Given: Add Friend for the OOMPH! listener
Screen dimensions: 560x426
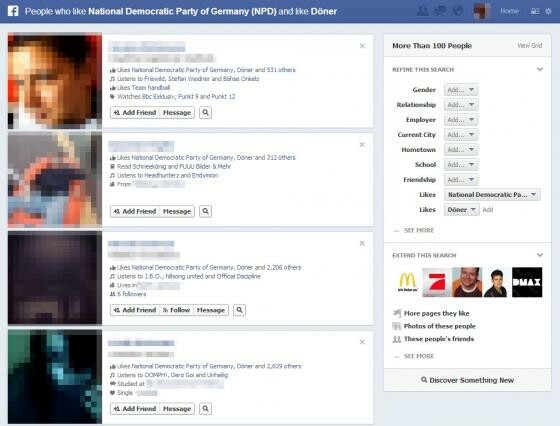Looking at the screenshot, I should pyautogui.click(x=135, y=409).
